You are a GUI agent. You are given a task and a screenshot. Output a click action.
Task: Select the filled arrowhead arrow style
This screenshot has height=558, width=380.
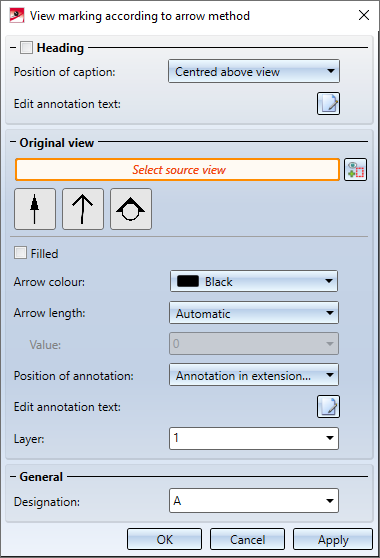click(x=35, y=209)
